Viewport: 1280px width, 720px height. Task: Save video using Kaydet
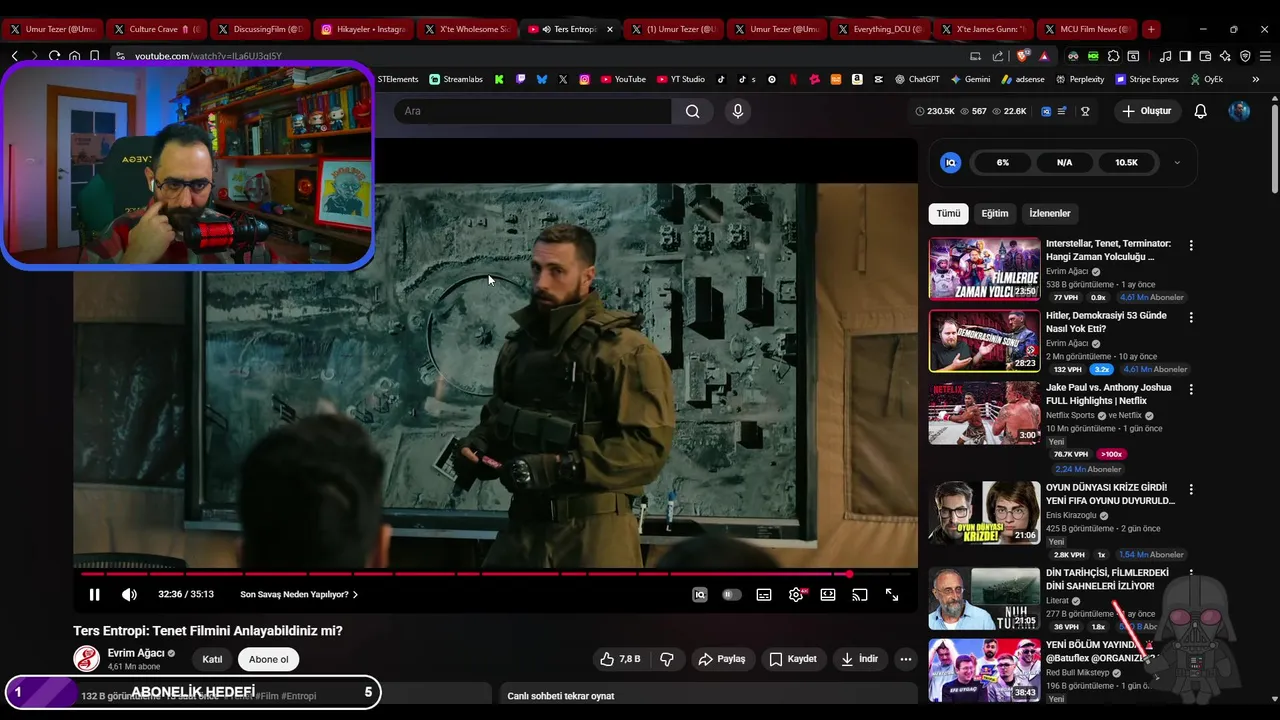pyautogui.click(x=793, y=659)
